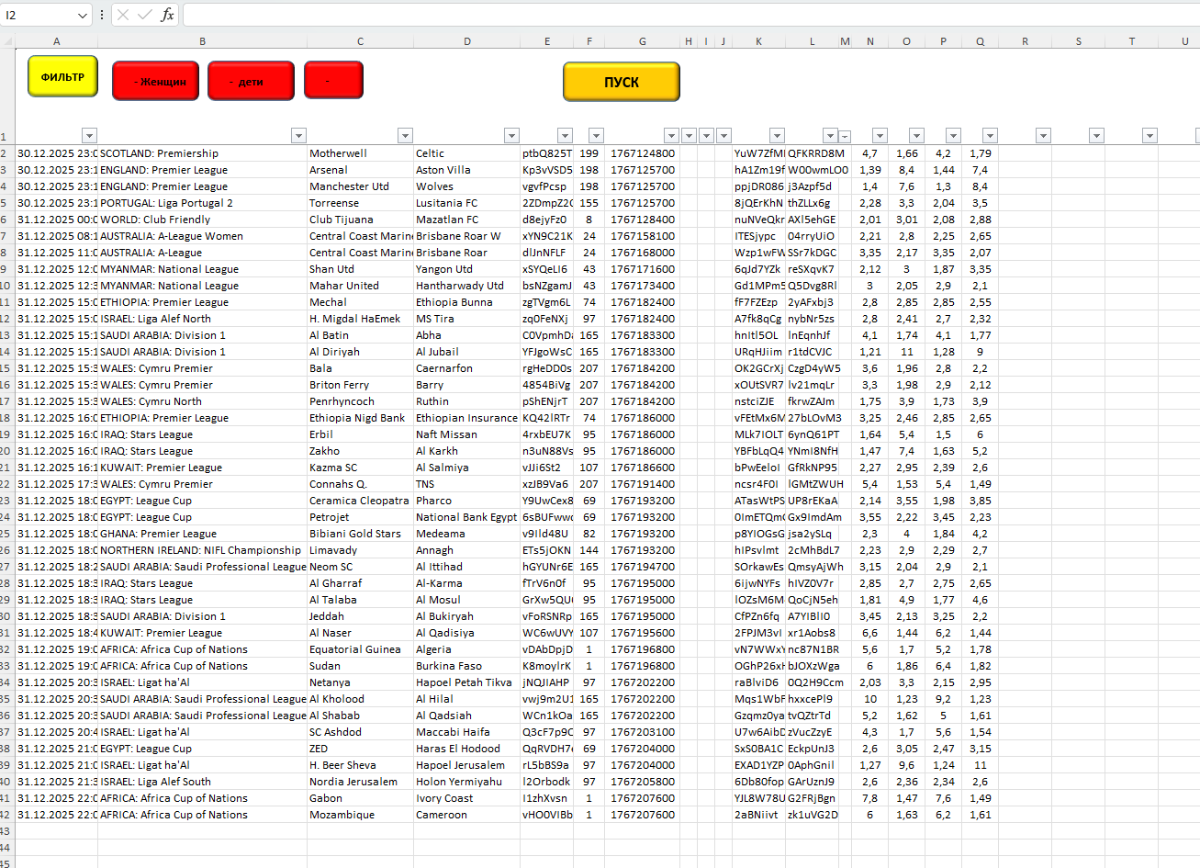The width and height of the screenshot is (1200, 868).
Task: Click the Cancel X icon in formula bar
Action: click(122, 15)
